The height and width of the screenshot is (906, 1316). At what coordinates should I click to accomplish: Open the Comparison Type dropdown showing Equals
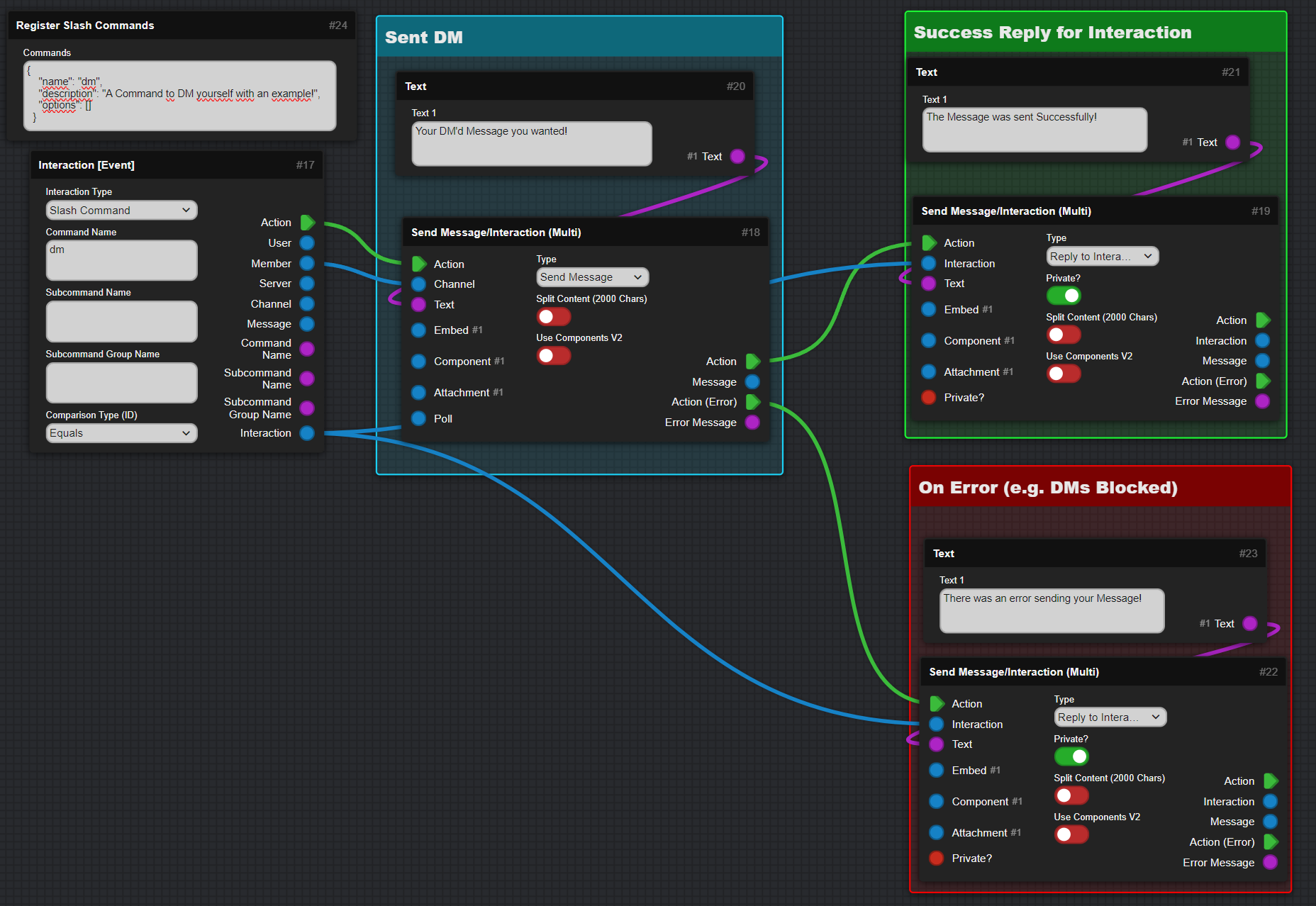pyautogui.click(x=121, y=433)
